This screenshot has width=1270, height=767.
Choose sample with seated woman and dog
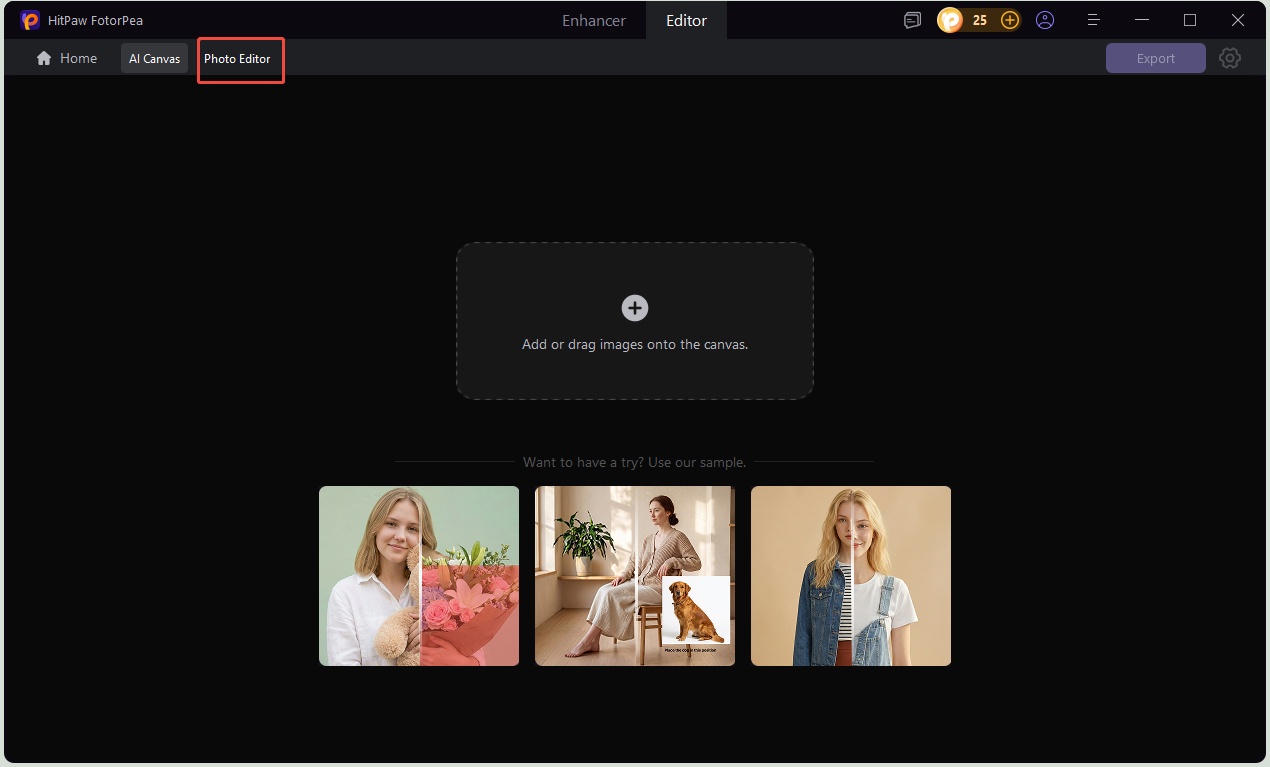[635, 576]
